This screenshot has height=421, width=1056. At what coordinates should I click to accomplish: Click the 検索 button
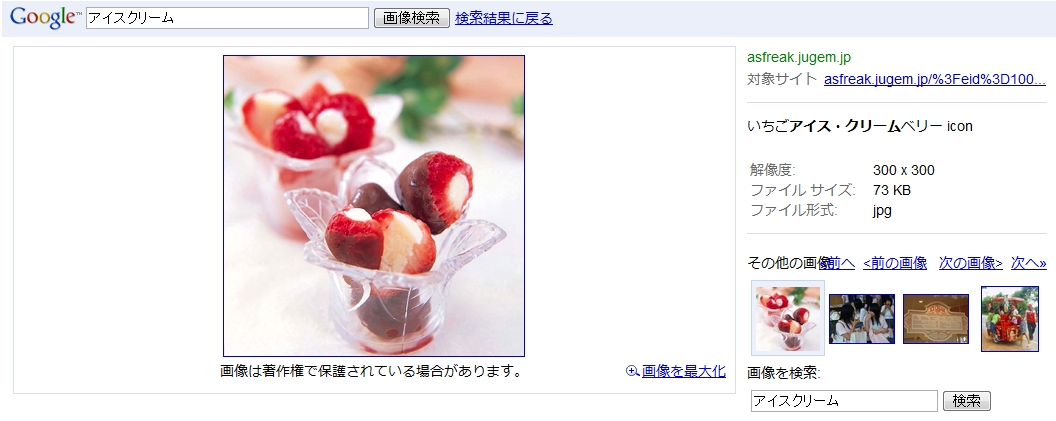966,401
